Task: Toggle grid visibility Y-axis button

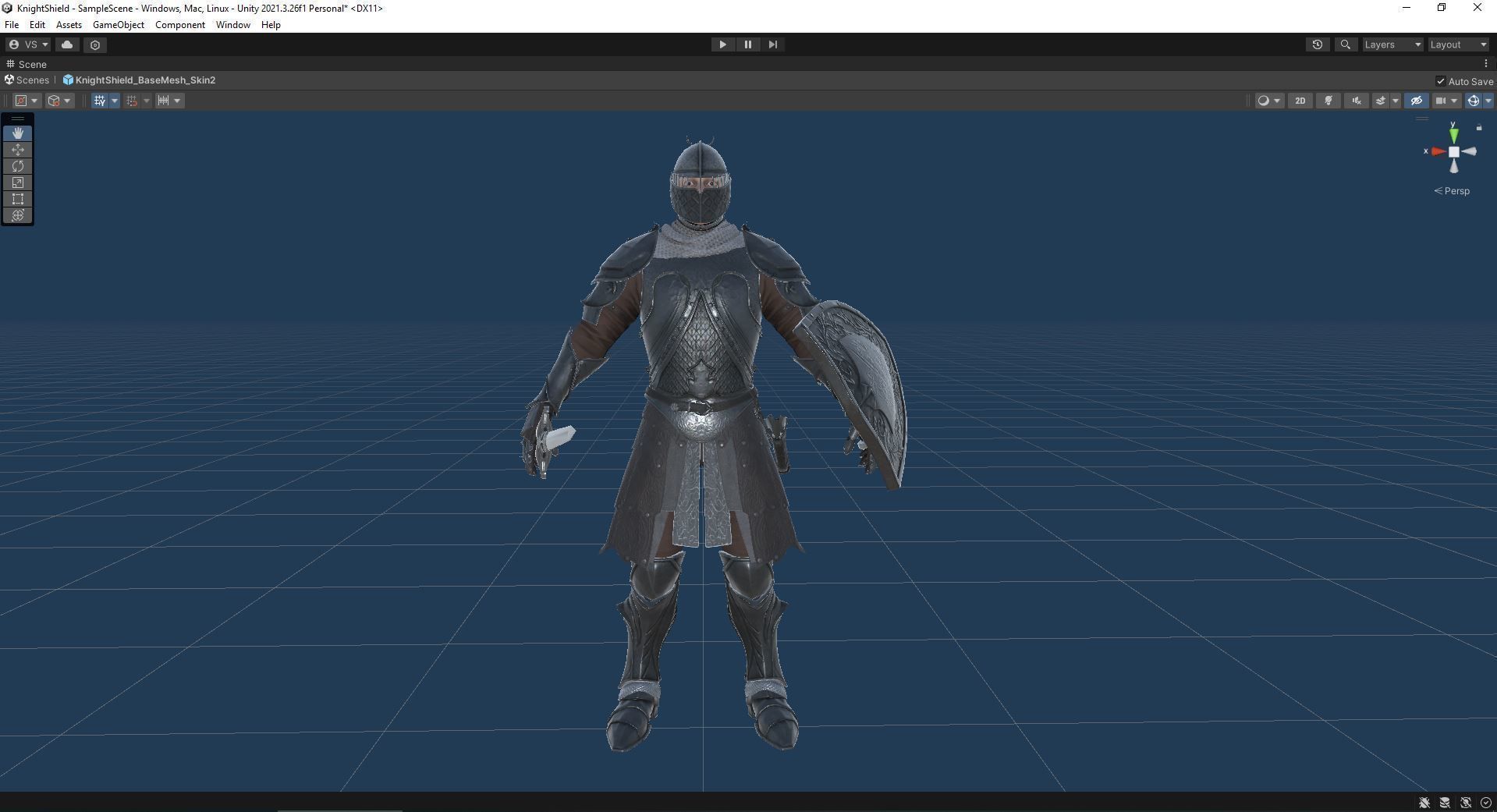Action: pos(100,101)
